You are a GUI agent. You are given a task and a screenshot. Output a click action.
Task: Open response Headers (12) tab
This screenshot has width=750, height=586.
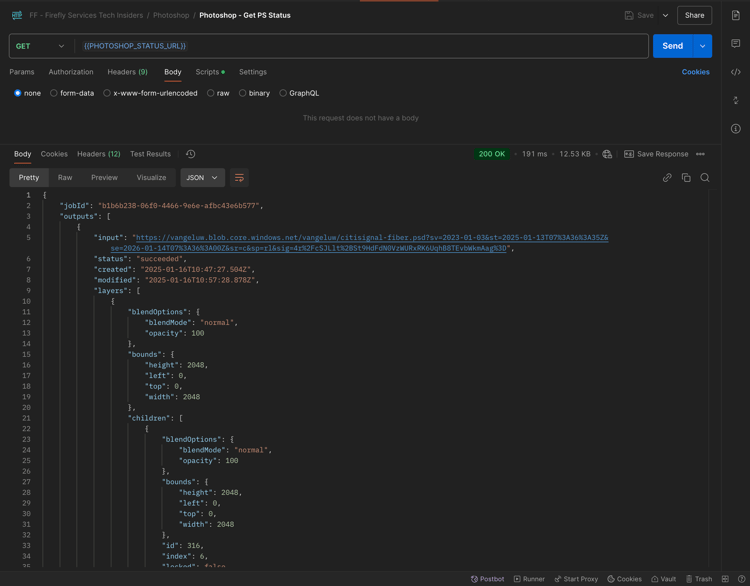coord(99,154)
